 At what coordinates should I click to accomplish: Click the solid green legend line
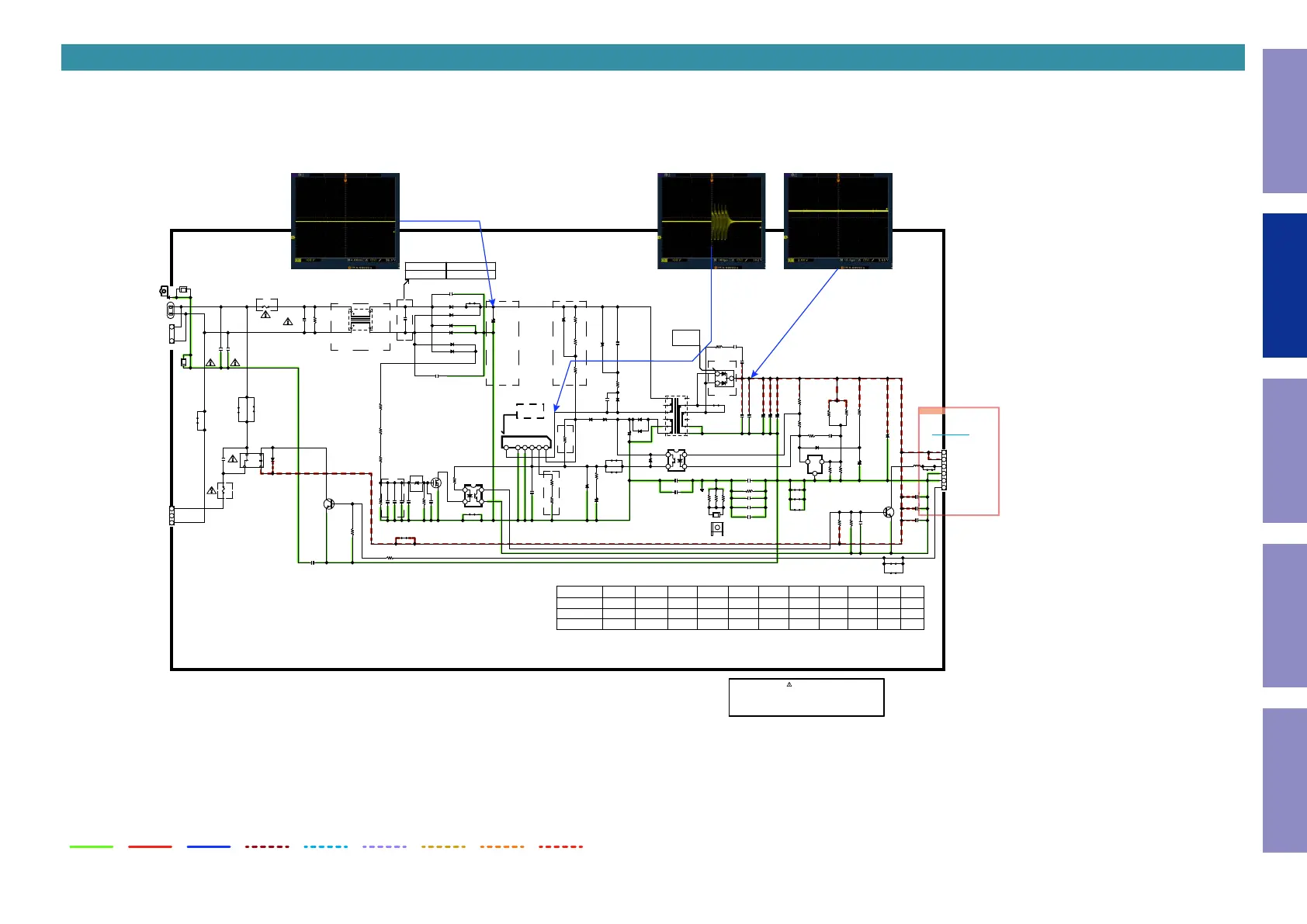click(x=92, y=846)
